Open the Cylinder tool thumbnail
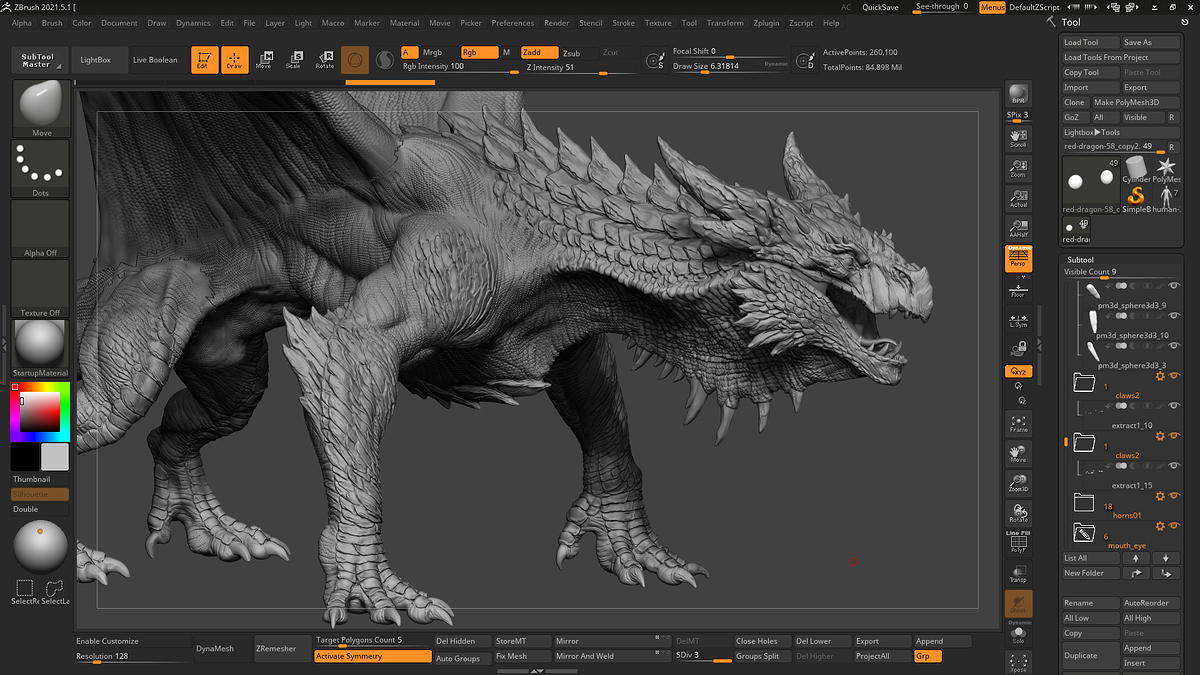 click(1136, 168)
